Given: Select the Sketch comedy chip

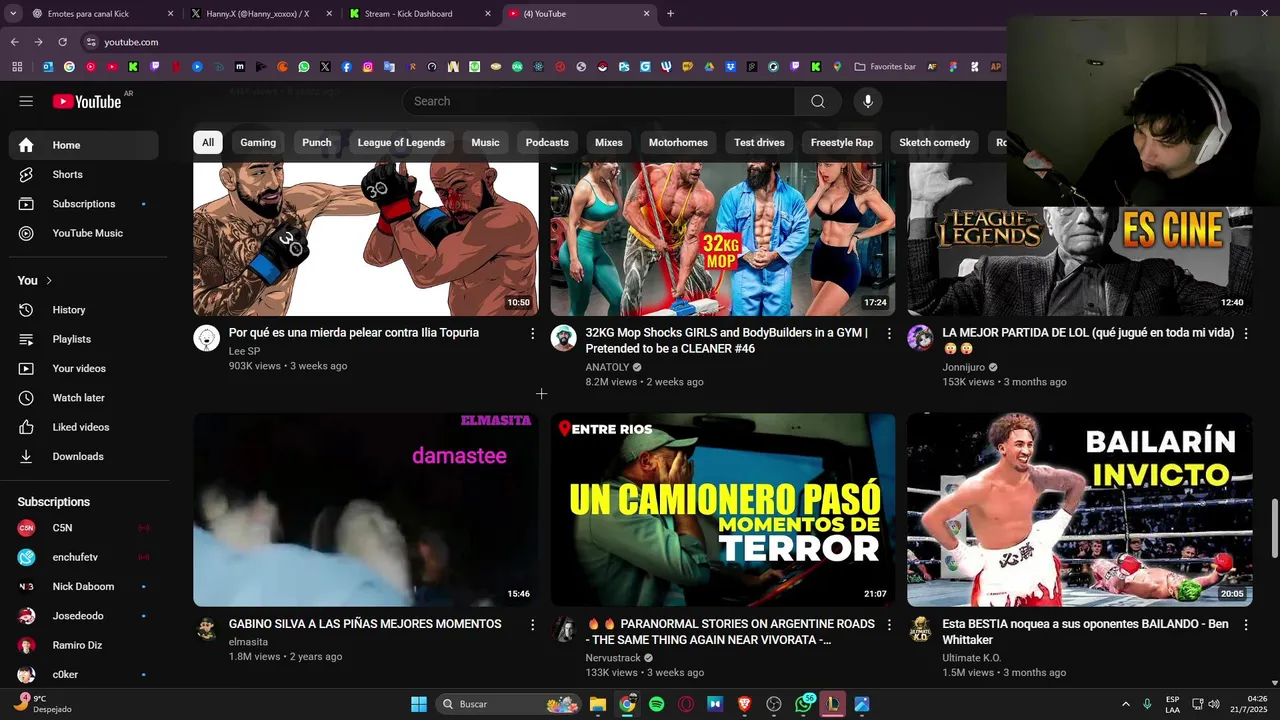Looking at the screenshot, I should (x=935, y=142).
